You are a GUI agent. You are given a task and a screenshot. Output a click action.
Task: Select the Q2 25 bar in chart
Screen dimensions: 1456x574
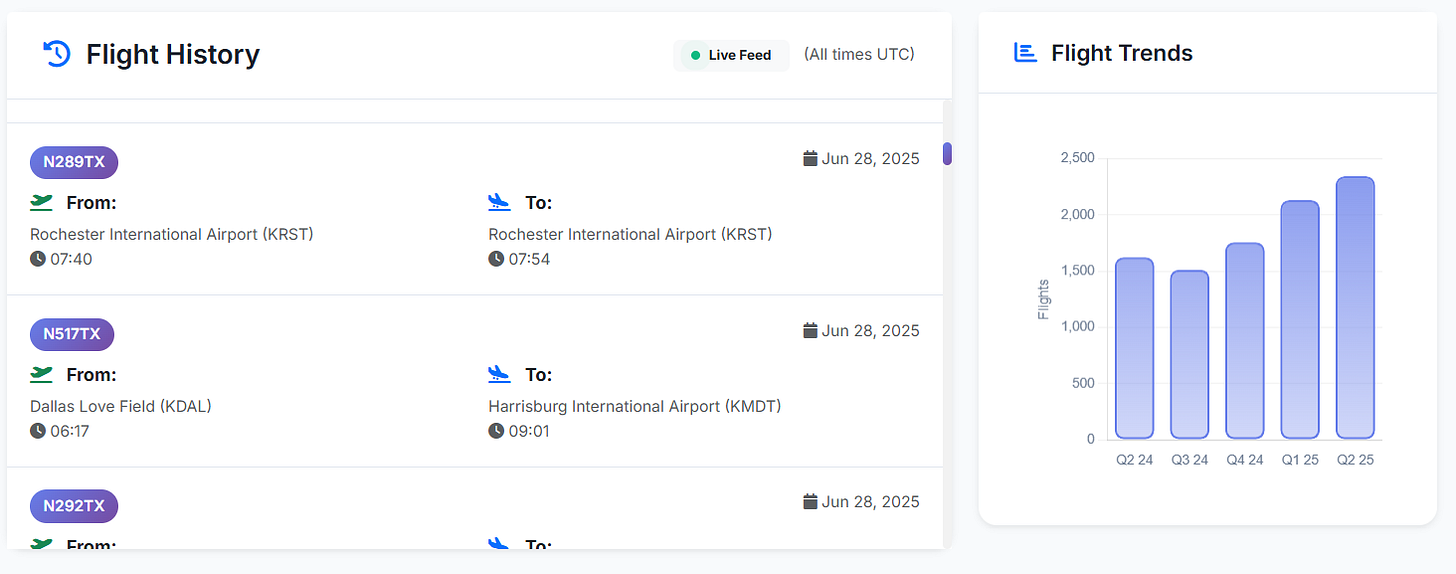[1355, 308]
